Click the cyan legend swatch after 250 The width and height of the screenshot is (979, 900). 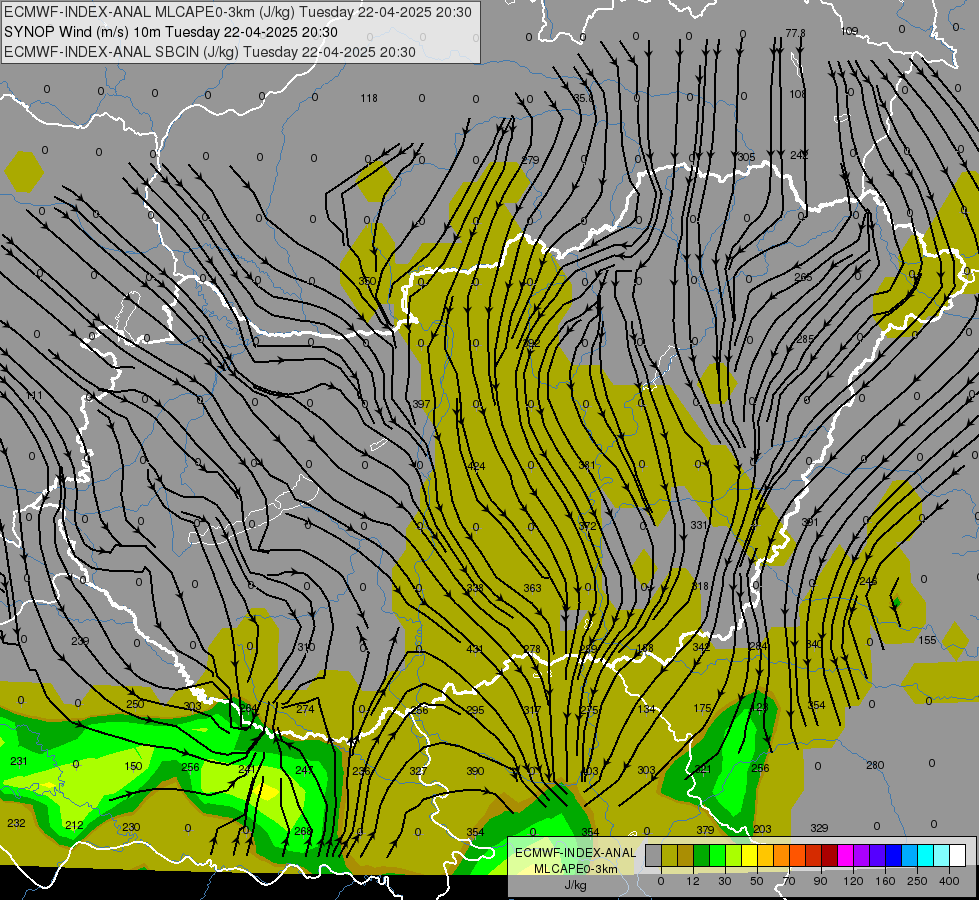925,856
